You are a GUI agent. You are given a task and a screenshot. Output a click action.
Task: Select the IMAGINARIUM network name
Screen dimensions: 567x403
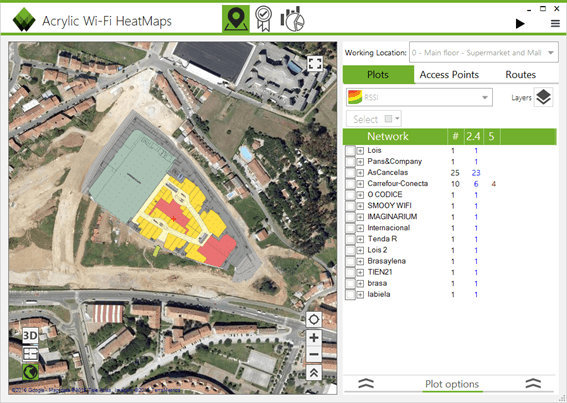pyautogui.click(x=392, y=216)
